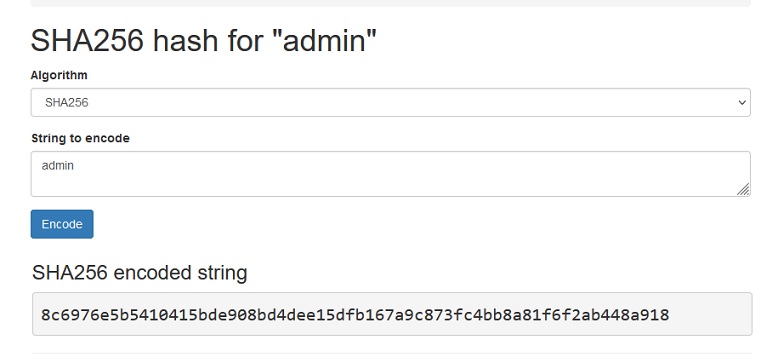Viewport: 778px width, 363px height.
Task: Click the chevron arrow of the Algorithm select
Action: click(742, 103)
